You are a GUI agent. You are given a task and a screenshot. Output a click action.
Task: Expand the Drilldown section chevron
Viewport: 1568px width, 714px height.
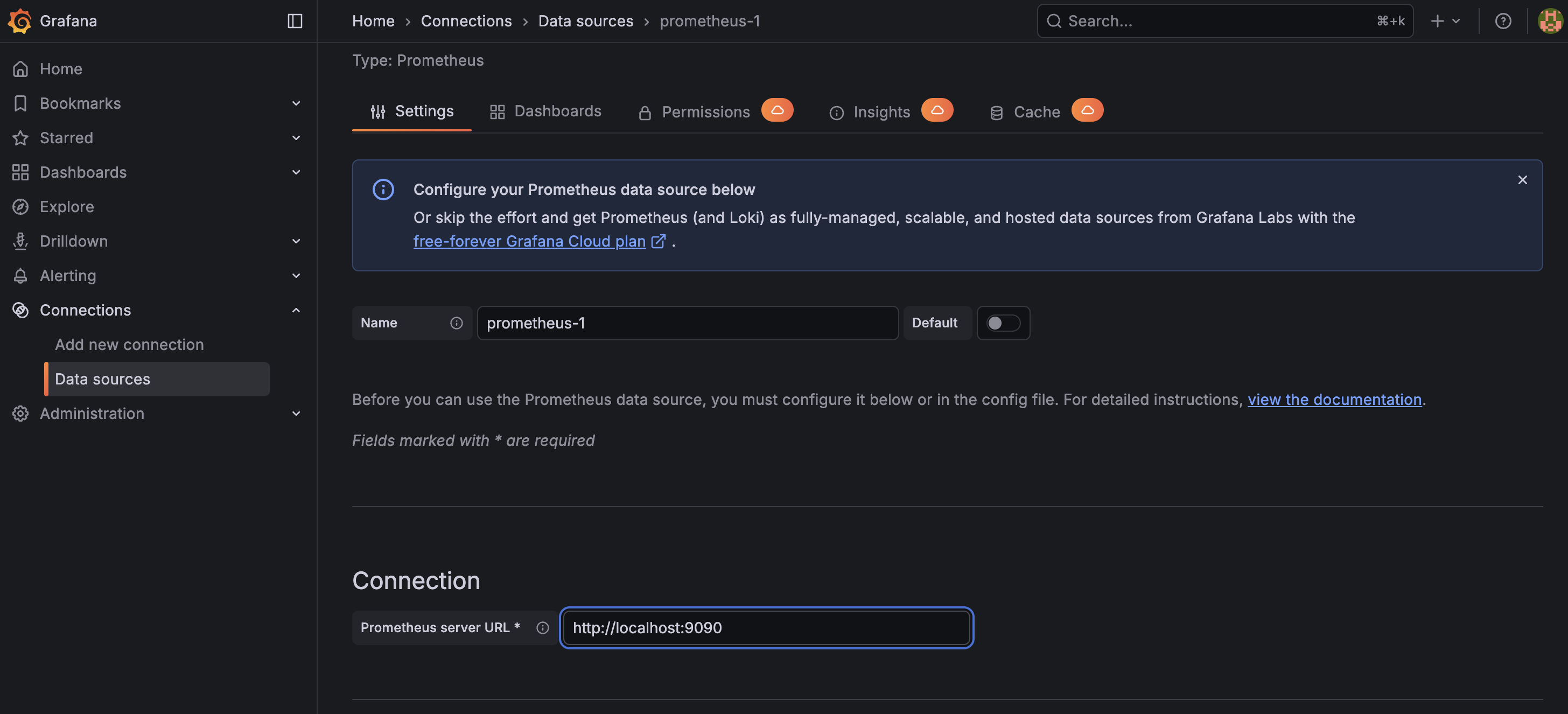tap(297, 242)
